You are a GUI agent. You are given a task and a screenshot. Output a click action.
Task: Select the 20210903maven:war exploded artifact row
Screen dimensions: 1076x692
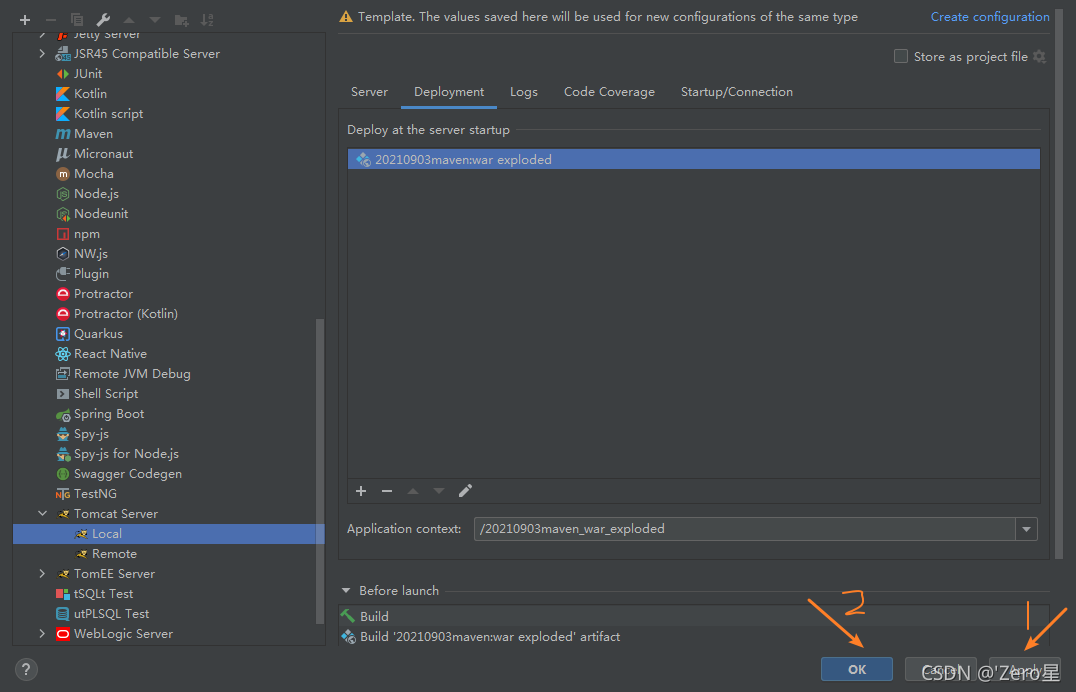coord(694,159)
